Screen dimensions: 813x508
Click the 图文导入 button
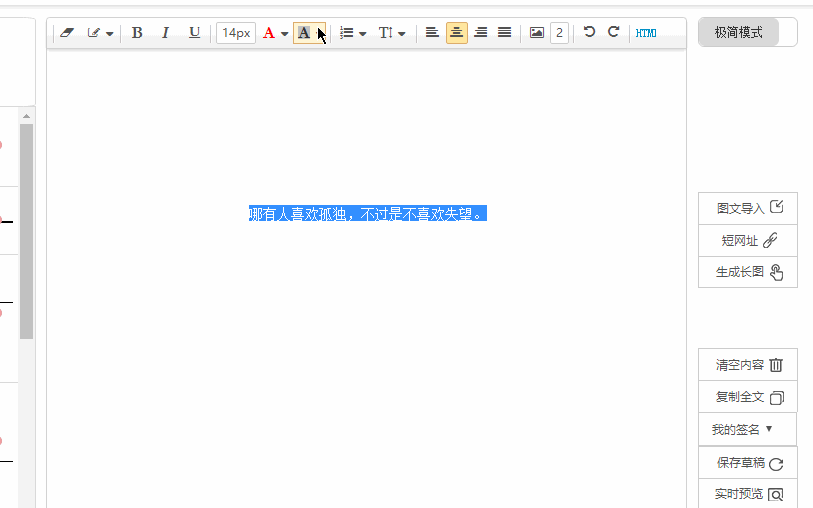pos(748,208)
